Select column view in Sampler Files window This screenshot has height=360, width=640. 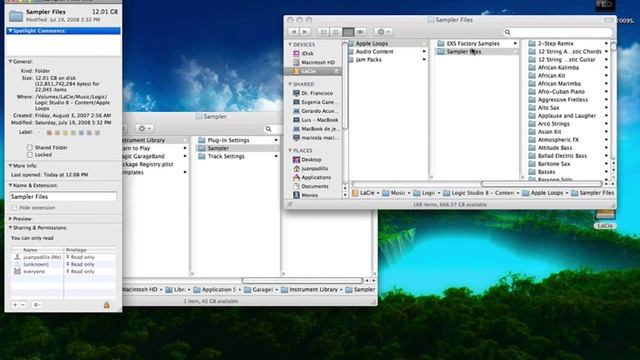pos(348,31)
